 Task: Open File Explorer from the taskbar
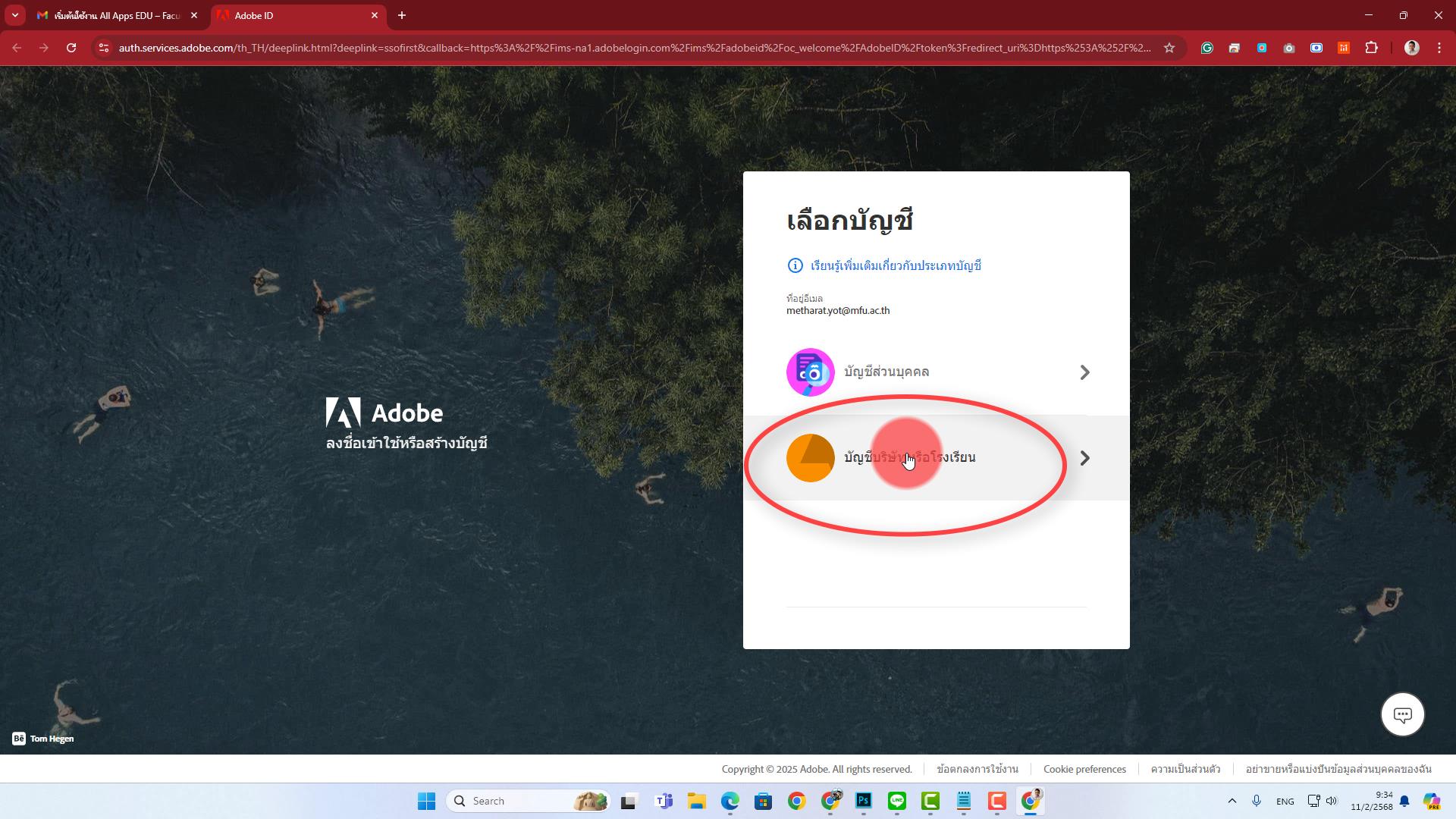[x=697, y=801]
